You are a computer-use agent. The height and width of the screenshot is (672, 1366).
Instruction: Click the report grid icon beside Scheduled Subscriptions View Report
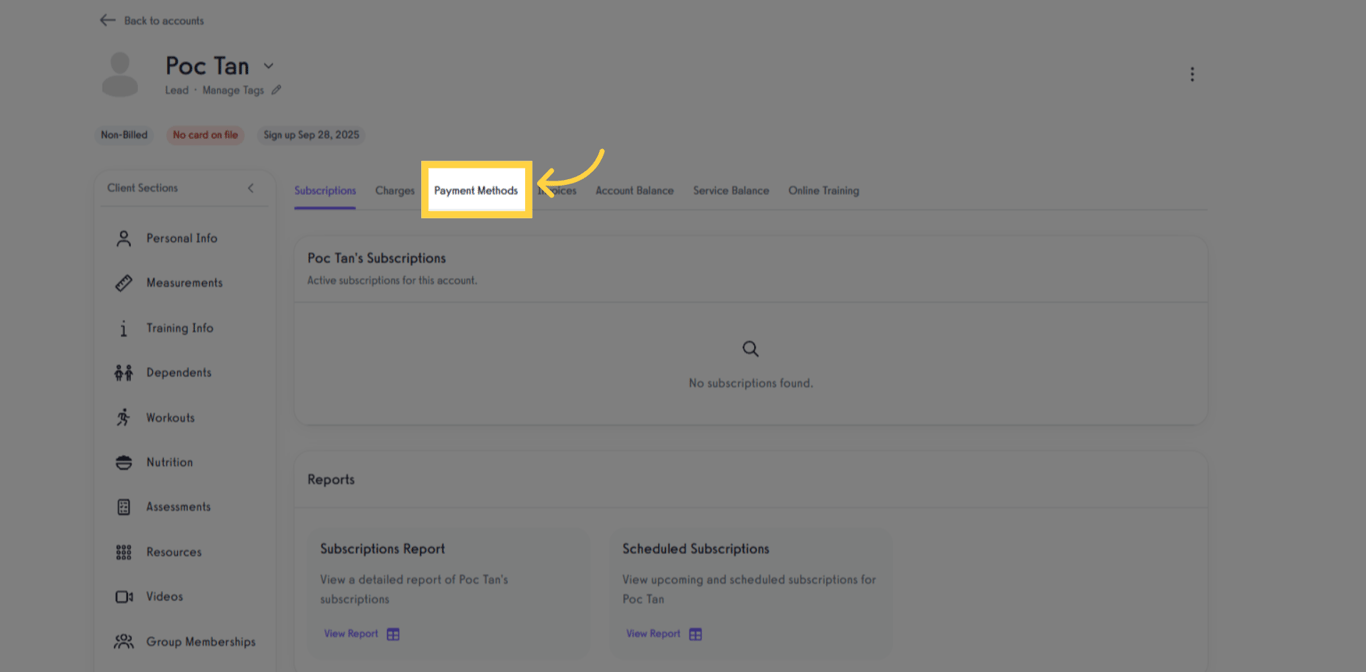[697, 633]
